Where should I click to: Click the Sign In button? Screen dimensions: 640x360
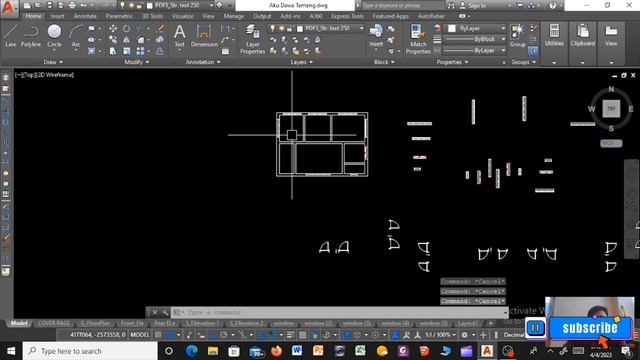coord(473,5)
